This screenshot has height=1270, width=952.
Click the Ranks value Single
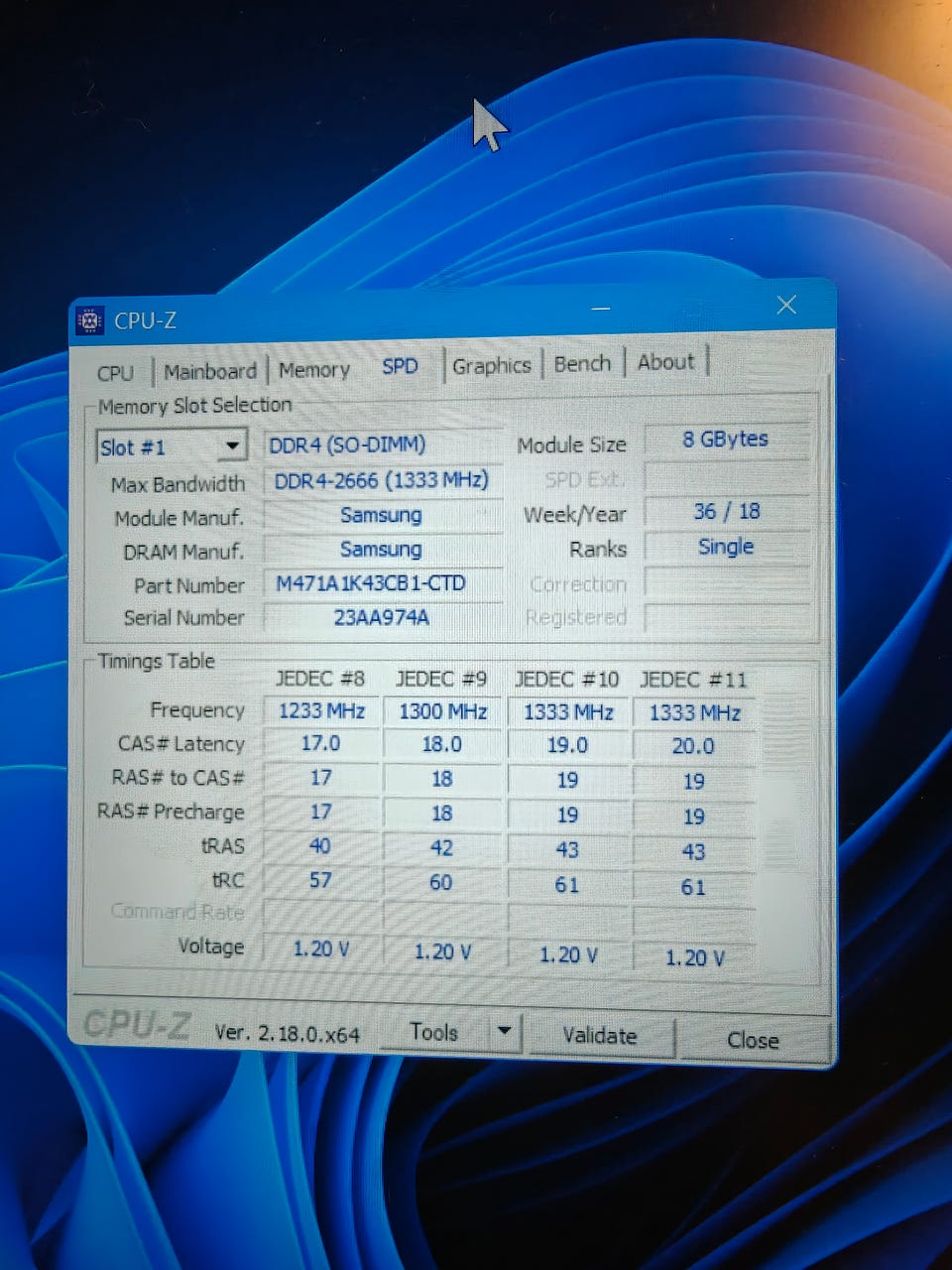click(x=726, y=547)
